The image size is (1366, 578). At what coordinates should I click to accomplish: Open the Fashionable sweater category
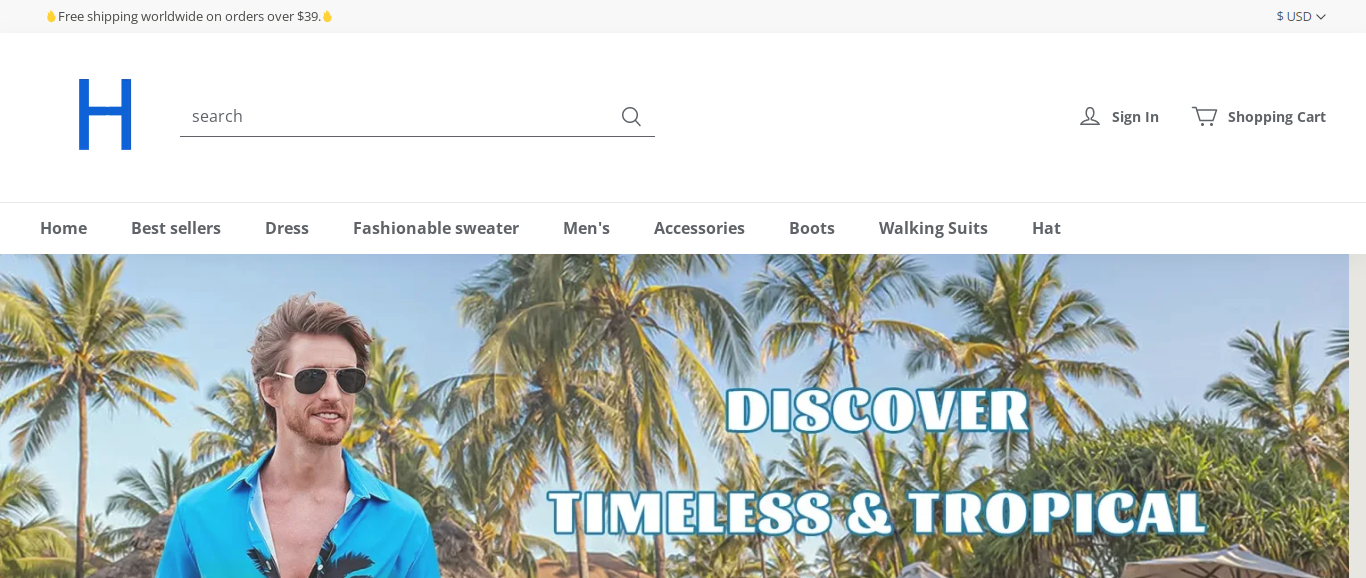[436, 228]
